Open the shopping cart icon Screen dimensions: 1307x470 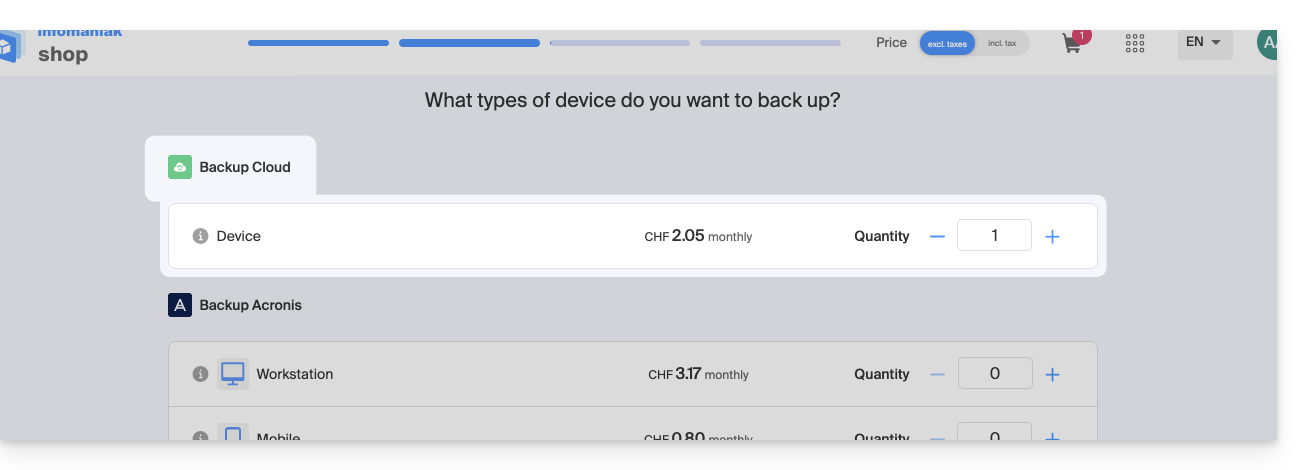1072,44
